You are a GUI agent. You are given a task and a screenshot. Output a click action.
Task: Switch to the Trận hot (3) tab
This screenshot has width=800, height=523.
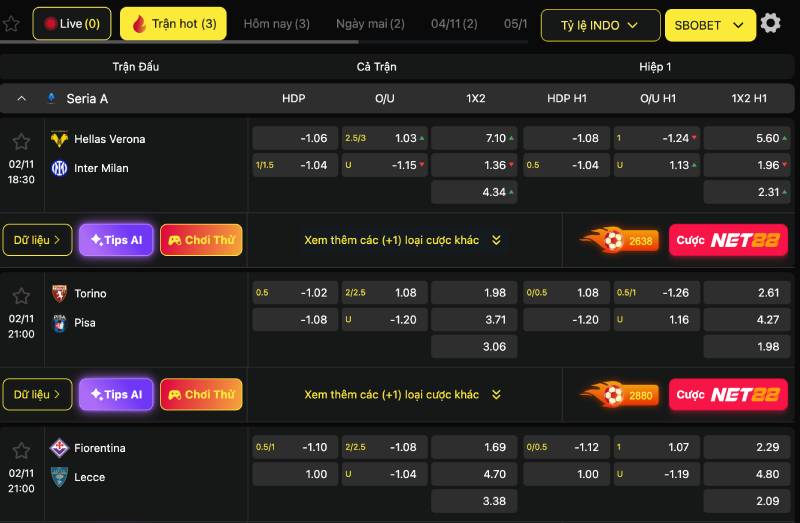[x=173, y=23]
